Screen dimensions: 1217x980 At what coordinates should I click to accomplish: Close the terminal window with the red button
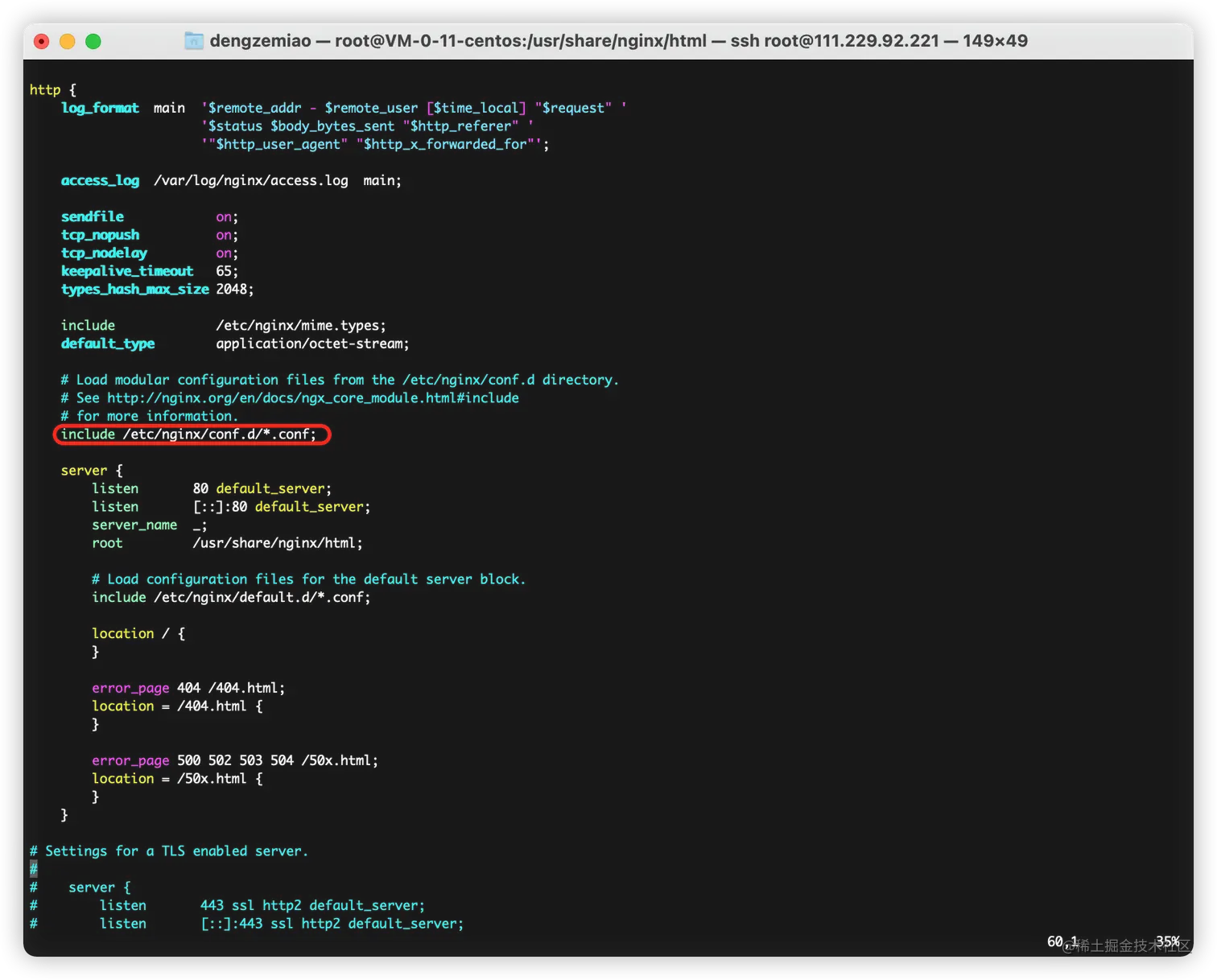point(42,41)
